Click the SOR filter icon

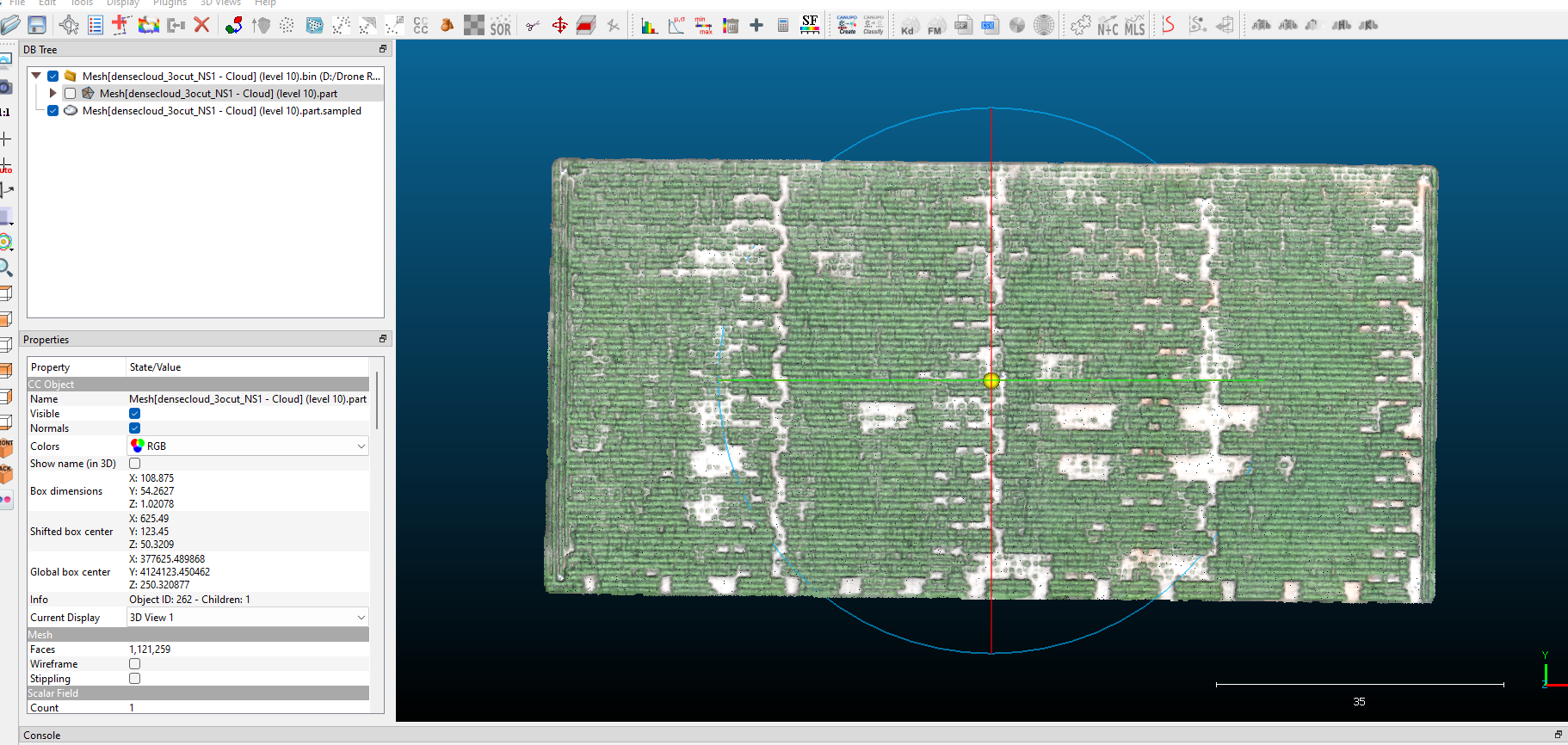tap(501, 25)
